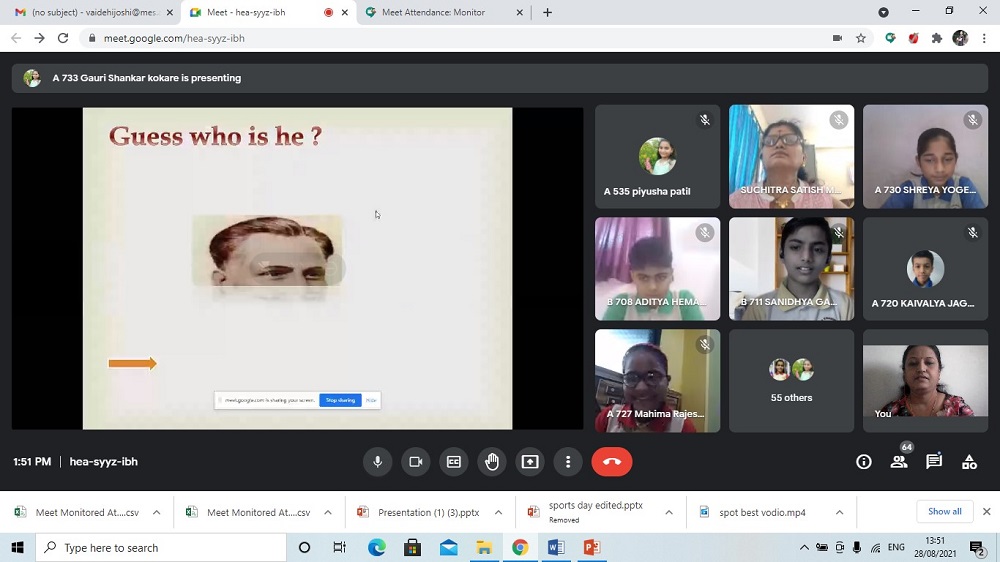This screenshot has height=562, width=1000.
Task: Toggle closed captions in Meet
Action: [453, 462]
